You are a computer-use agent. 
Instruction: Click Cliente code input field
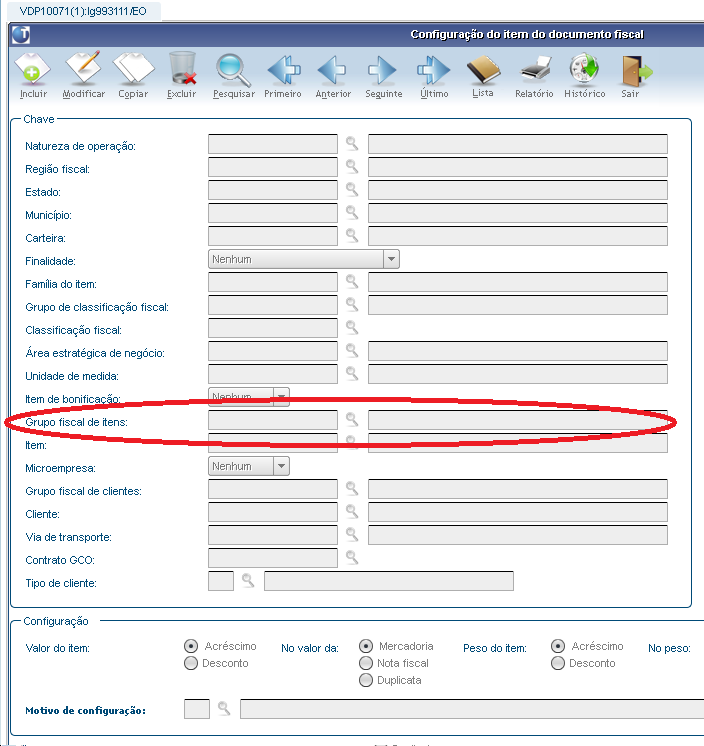point(273,512)
